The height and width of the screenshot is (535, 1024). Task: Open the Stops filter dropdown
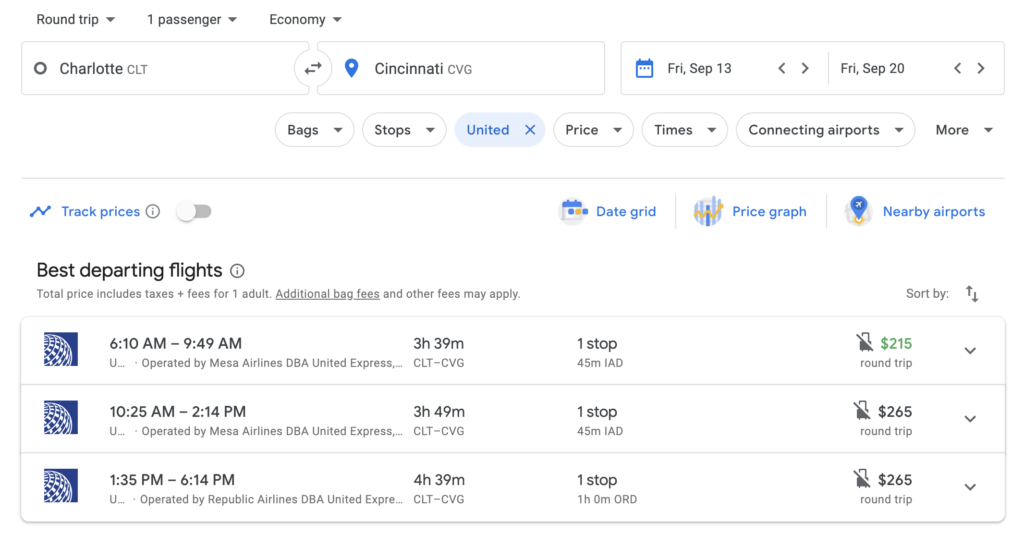point(404,130)
